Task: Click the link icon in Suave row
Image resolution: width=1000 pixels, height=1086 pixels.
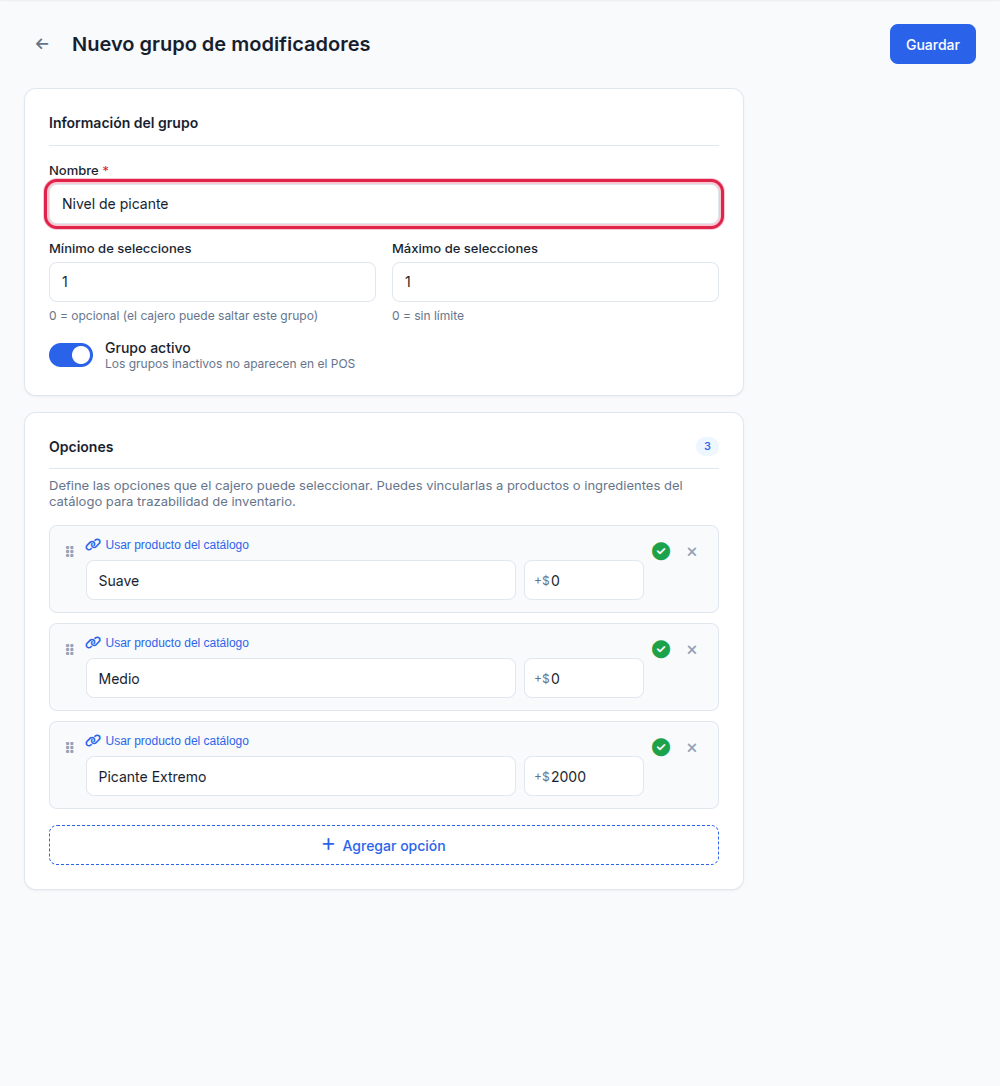Action: coord(93,545)
